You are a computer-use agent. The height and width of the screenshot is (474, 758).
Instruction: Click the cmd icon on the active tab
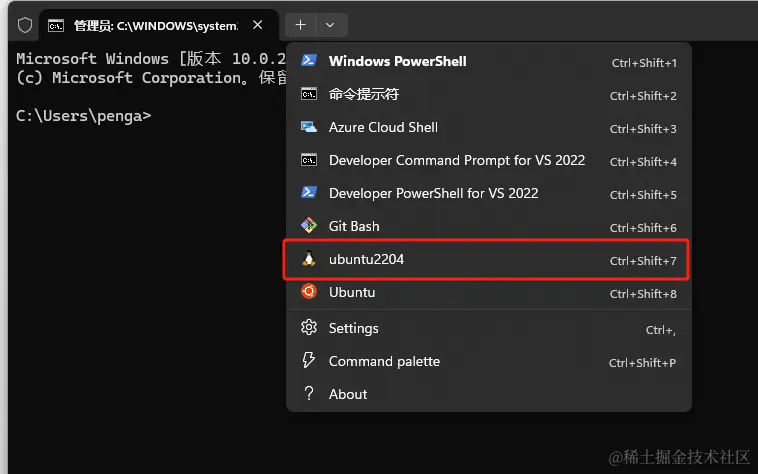coord(56,26)
